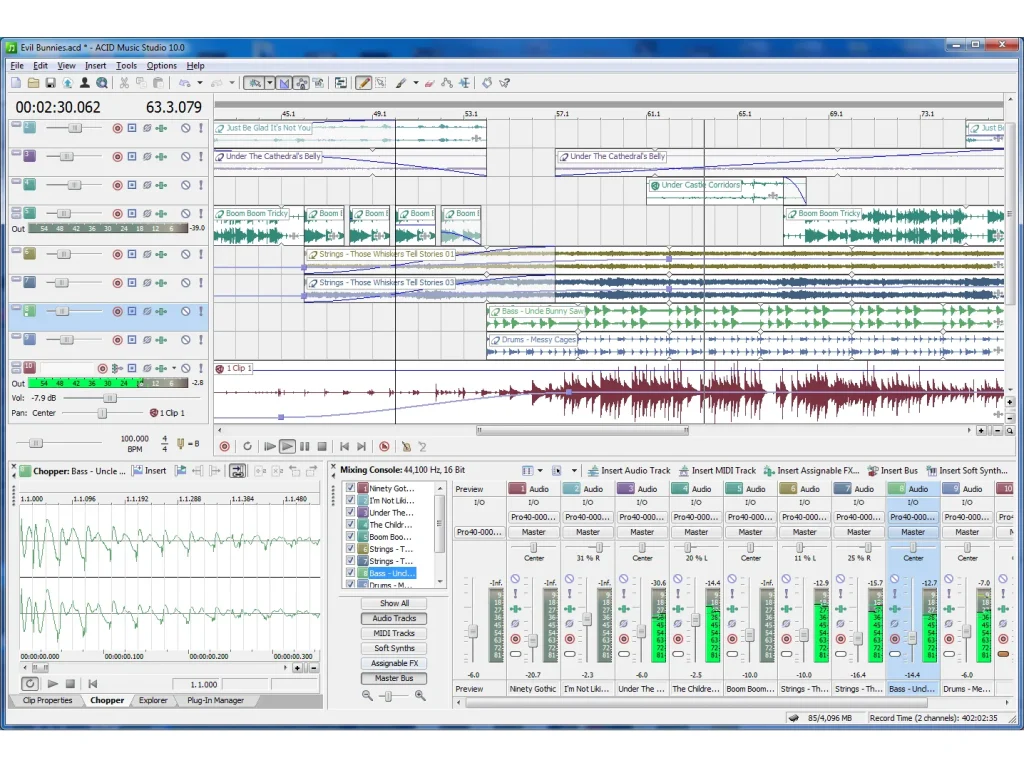This screenshot has width=1024, height=768.
Task: Select the Erase tool in the toolbar
Action: 430,83
